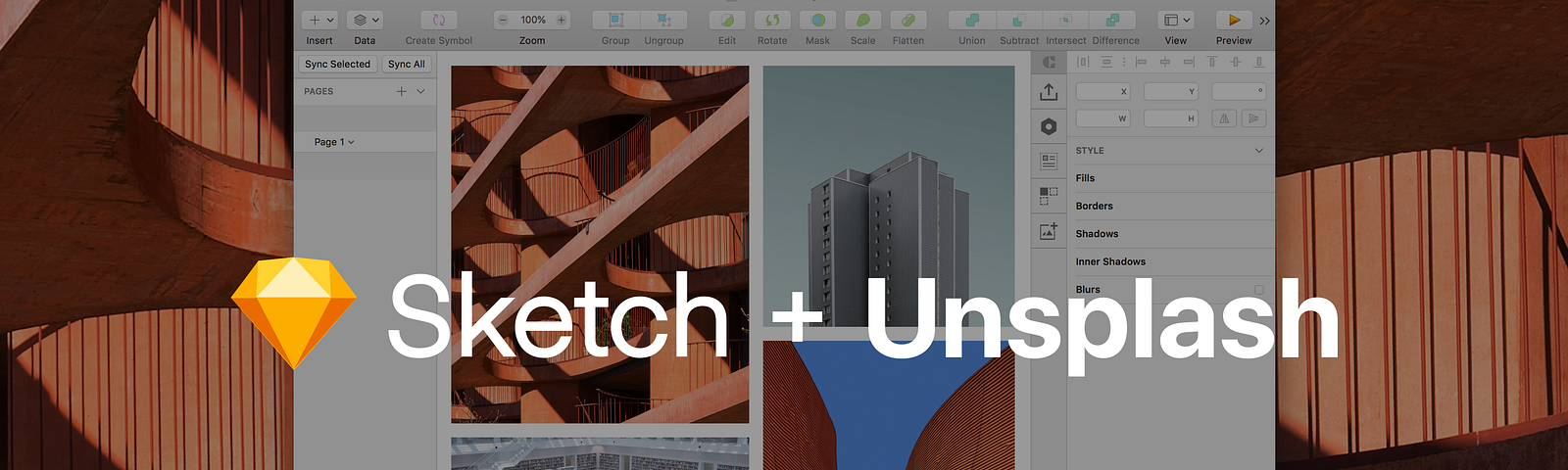The image size is (1568, 470).
Task: Click the flip horizontal button
Action: (1224, 118)
